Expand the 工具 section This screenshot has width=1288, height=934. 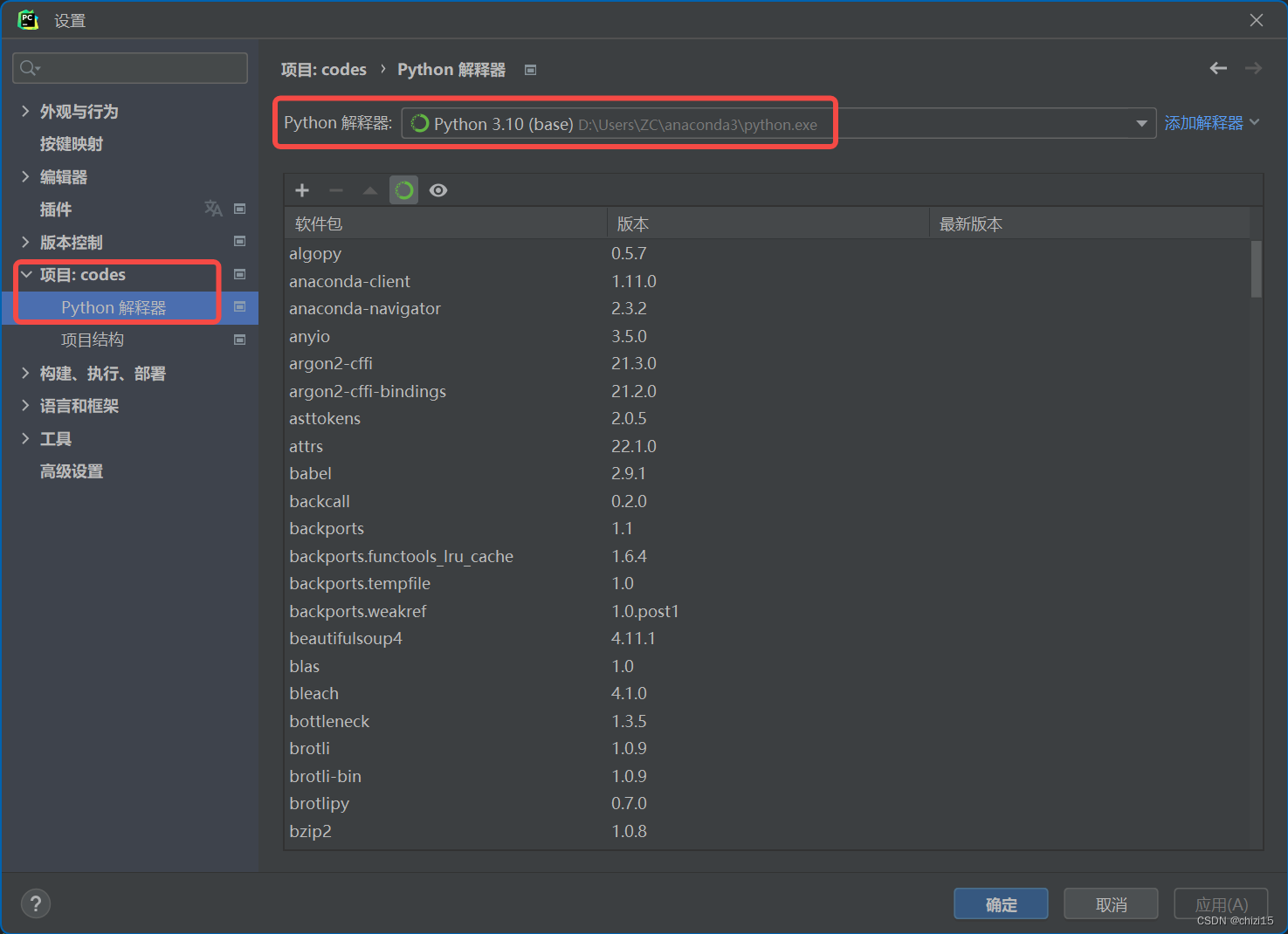[x=25, y=438]
